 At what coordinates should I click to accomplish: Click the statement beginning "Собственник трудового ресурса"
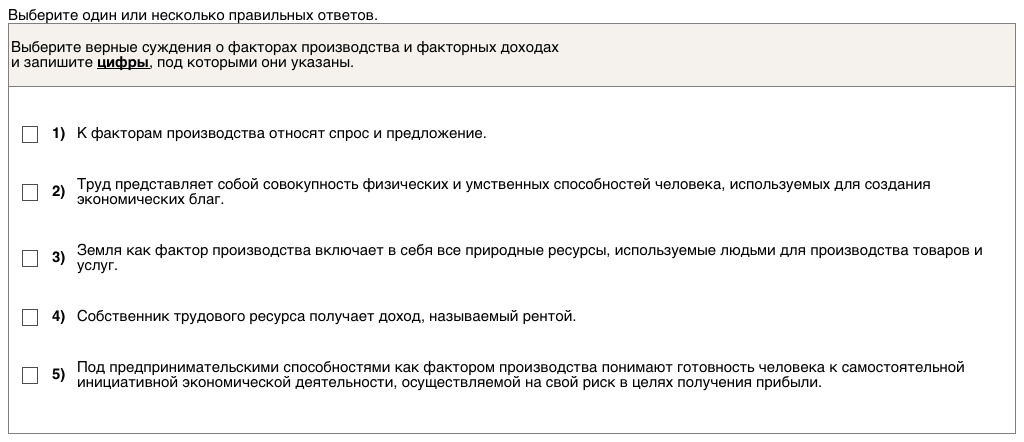[x=326, y=317]
